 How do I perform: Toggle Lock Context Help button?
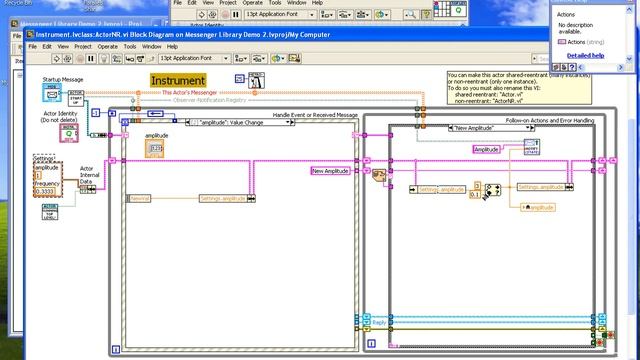pyautogui.click(x=564, y=67)
